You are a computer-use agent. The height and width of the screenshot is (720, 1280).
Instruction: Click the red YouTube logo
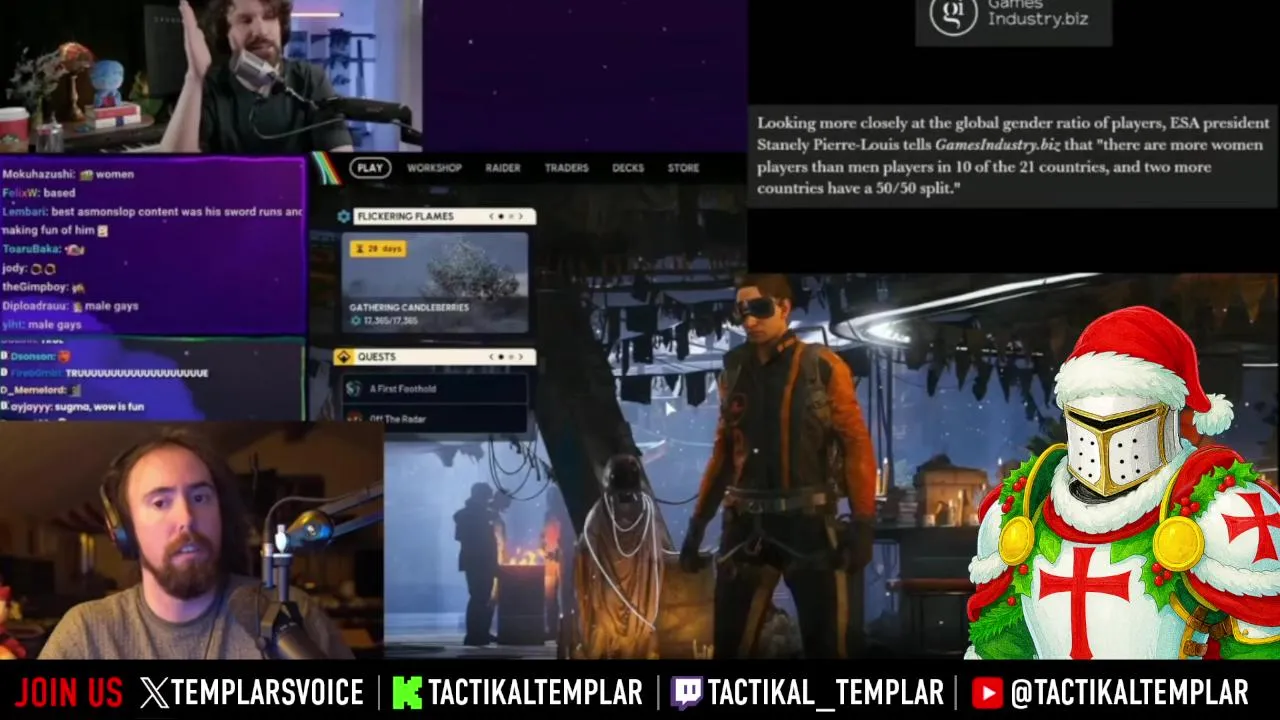tap(987, 693)
